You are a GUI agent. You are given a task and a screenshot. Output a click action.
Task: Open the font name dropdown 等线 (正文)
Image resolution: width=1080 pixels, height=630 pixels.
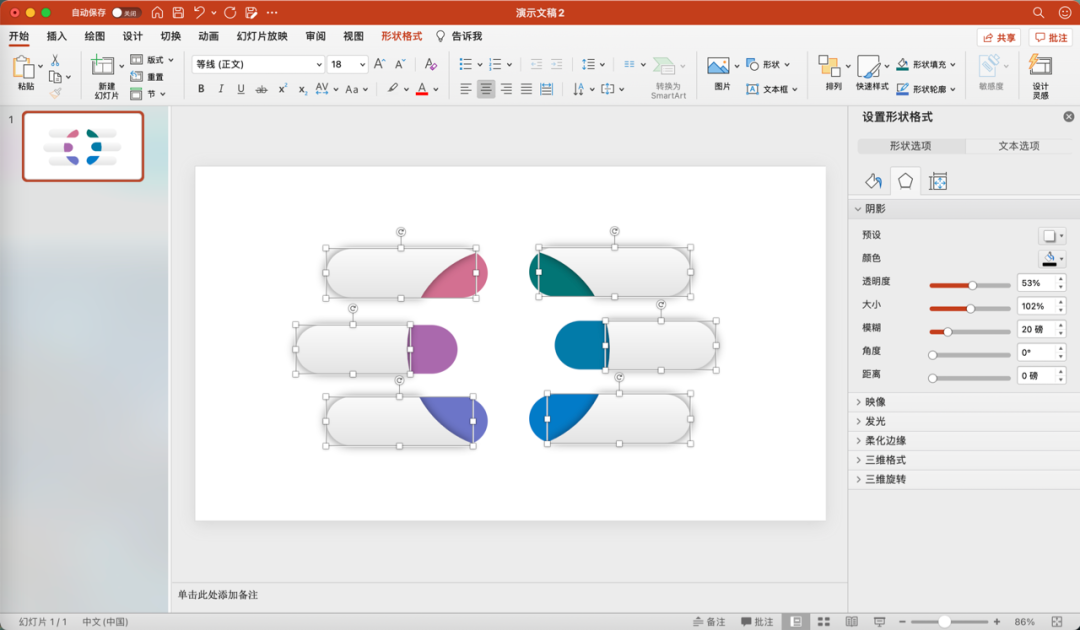click(x=258, y=64)
